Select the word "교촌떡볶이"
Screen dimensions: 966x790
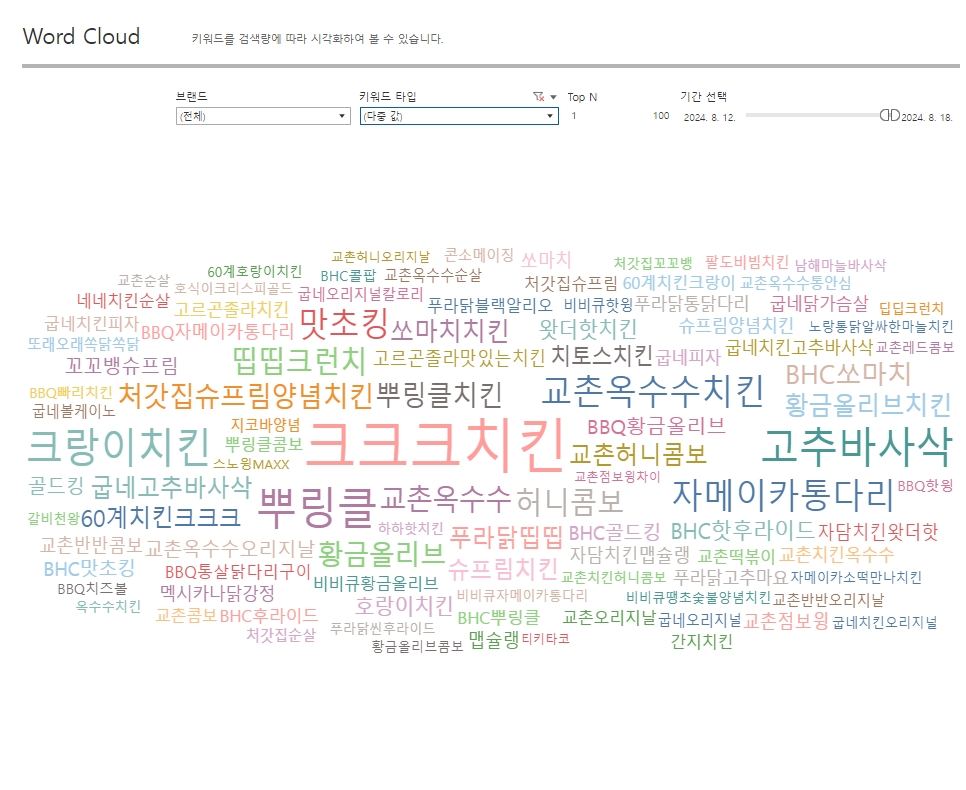pyautogui.click(x=736, y=556)
